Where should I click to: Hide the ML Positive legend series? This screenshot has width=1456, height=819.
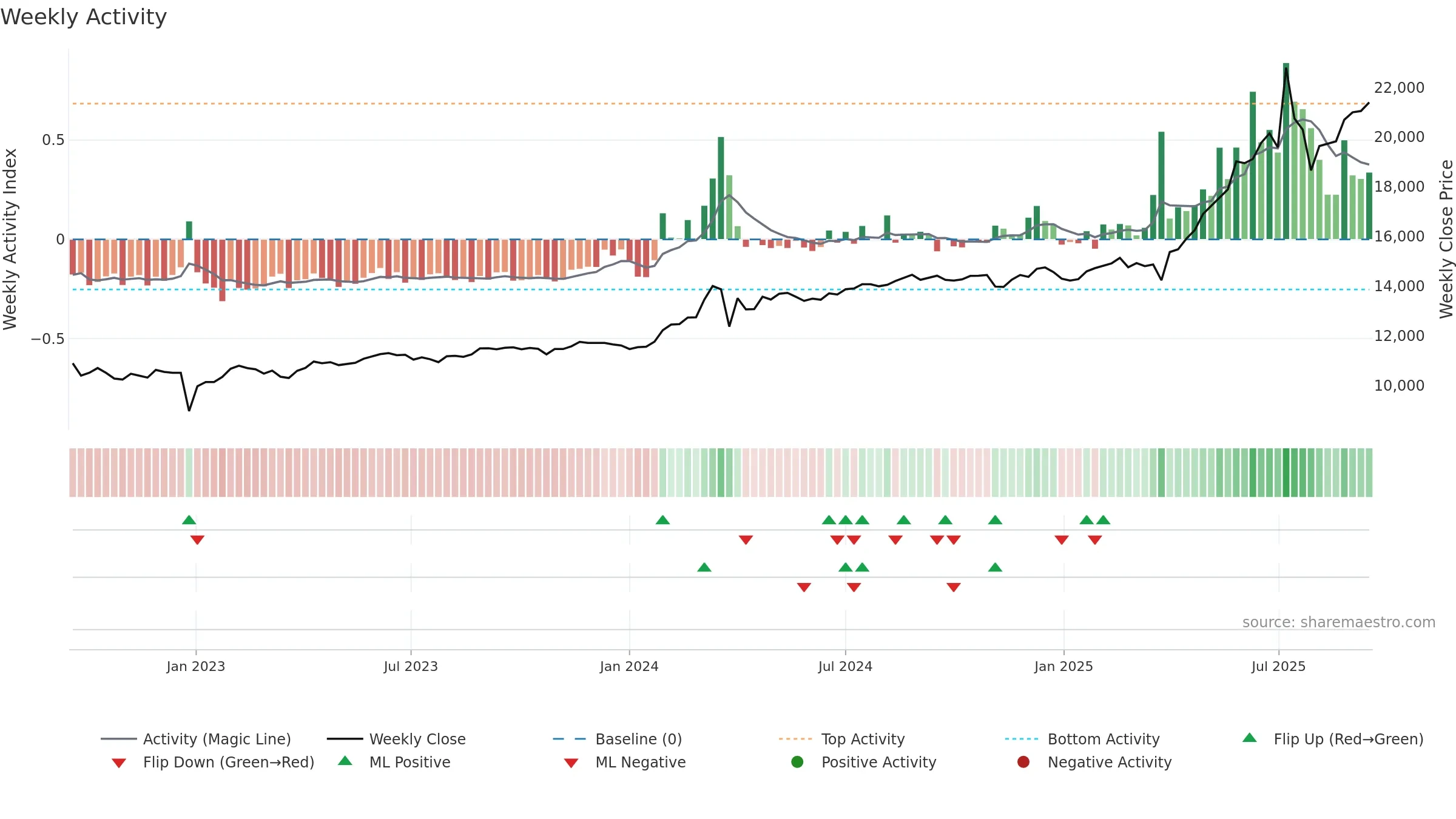click(x=394, y=762)
